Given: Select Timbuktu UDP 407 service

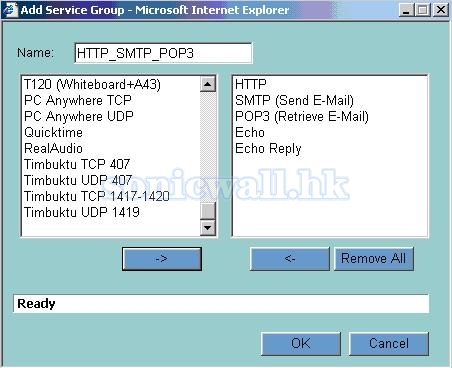Looking at the screenshot, I should (x=78, y=180).
